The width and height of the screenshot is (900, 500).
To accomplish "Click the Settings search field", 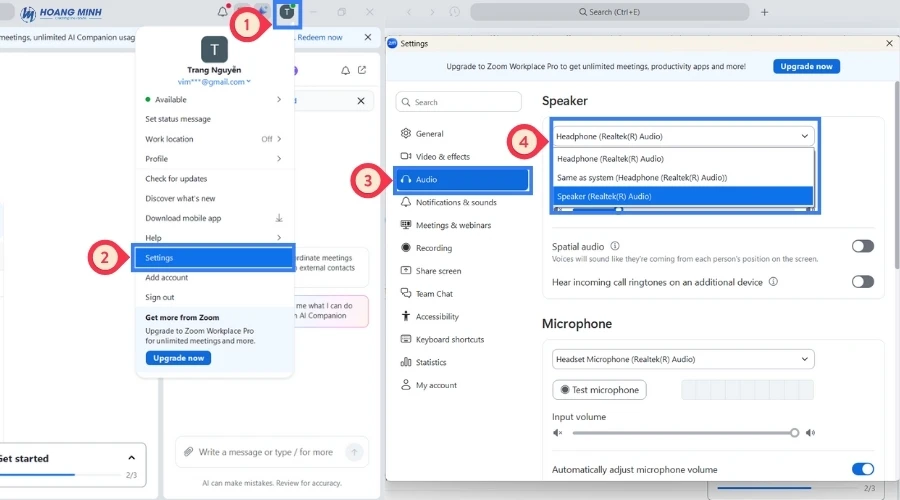I will (459, 102).
